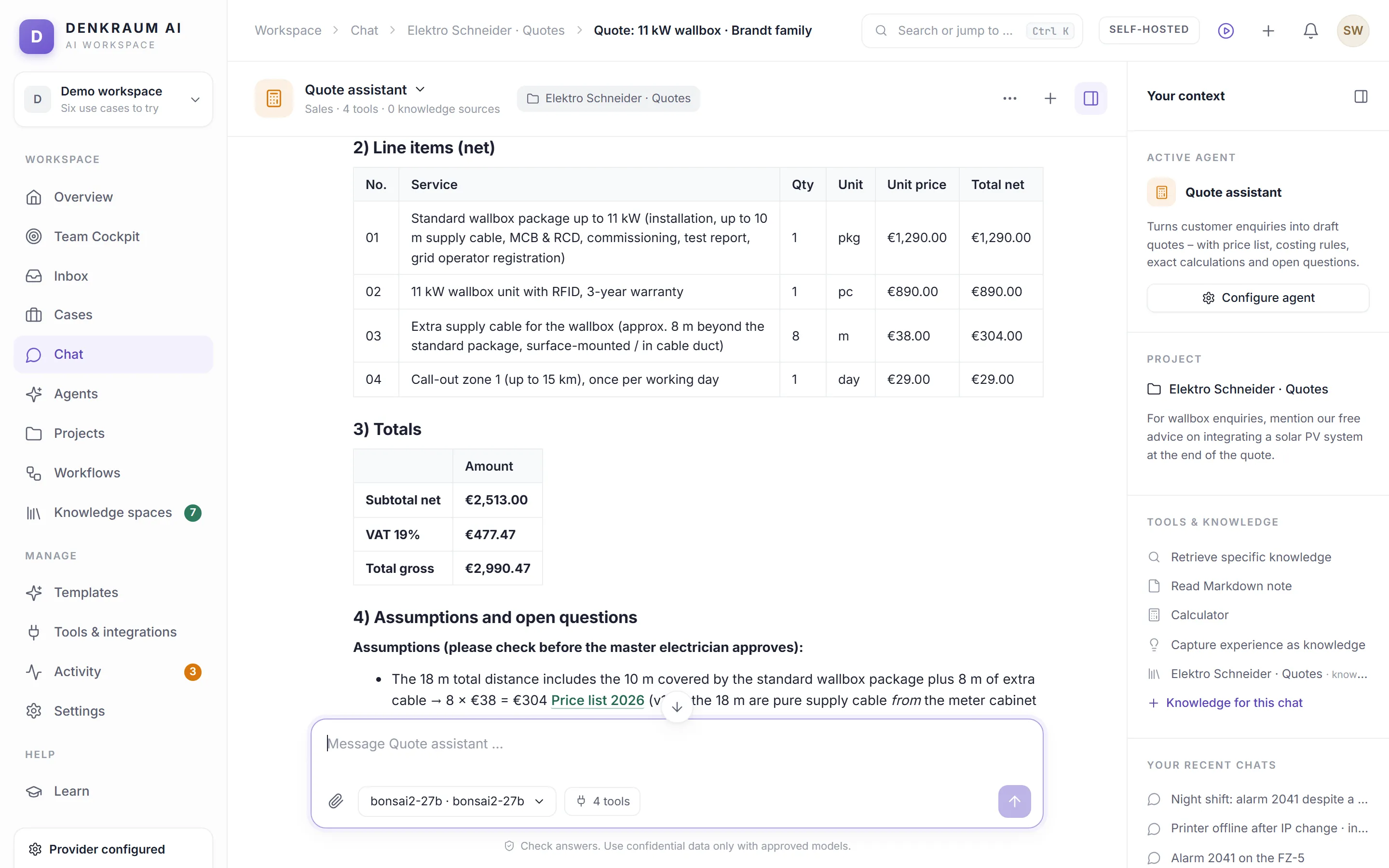The width and height of the screenshot is (1389, 868).
Task: Open the play tour icon in top bar
Action: point(1226,30)
